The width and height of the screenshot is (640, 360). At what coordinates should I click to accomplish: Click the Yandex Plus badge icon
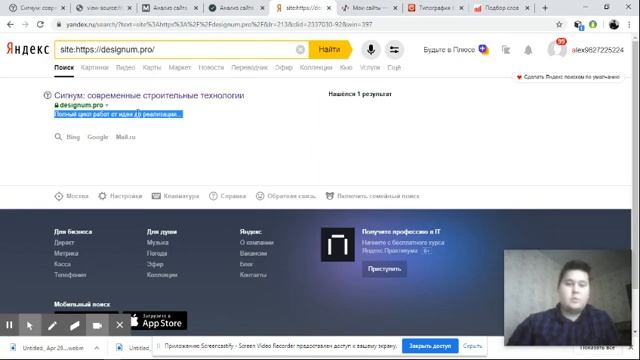tap(484, 49)
